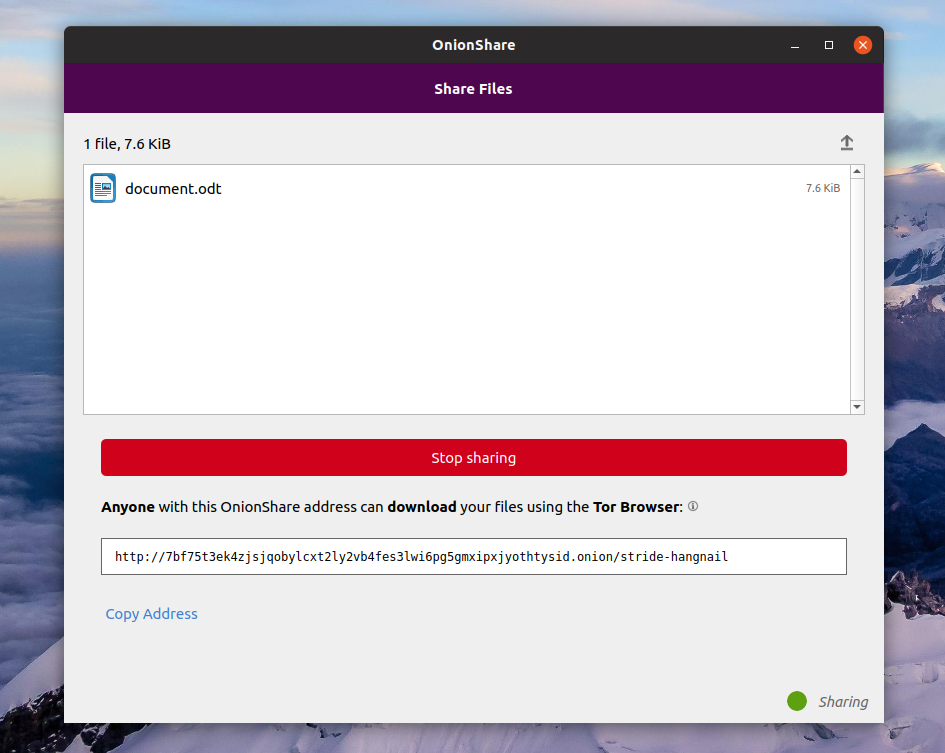Select the document.odt file name
945x753 pixels.
point(173,189)
